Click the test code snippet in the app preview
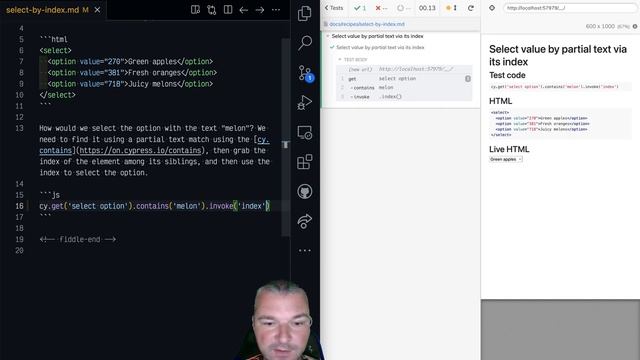This screenshot has width=640, height=360. (x=560, y=87)
